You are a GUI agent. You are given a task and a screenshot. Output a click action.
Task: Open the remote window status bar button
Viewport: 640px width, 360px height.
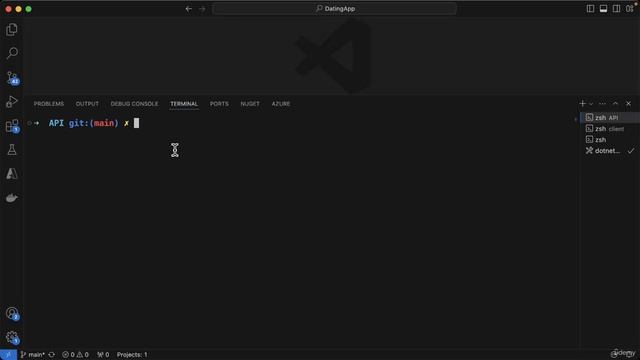tap(8, 355)
